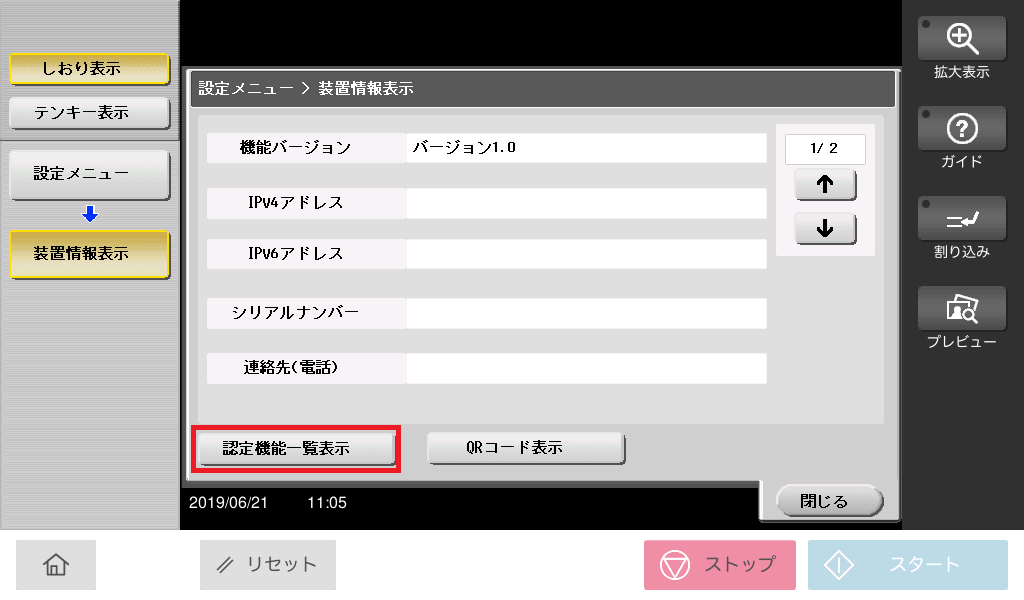
Task: Select 装置情報表示 in the left sidebar
Action: pyautogui.click(x=89, y=254)
